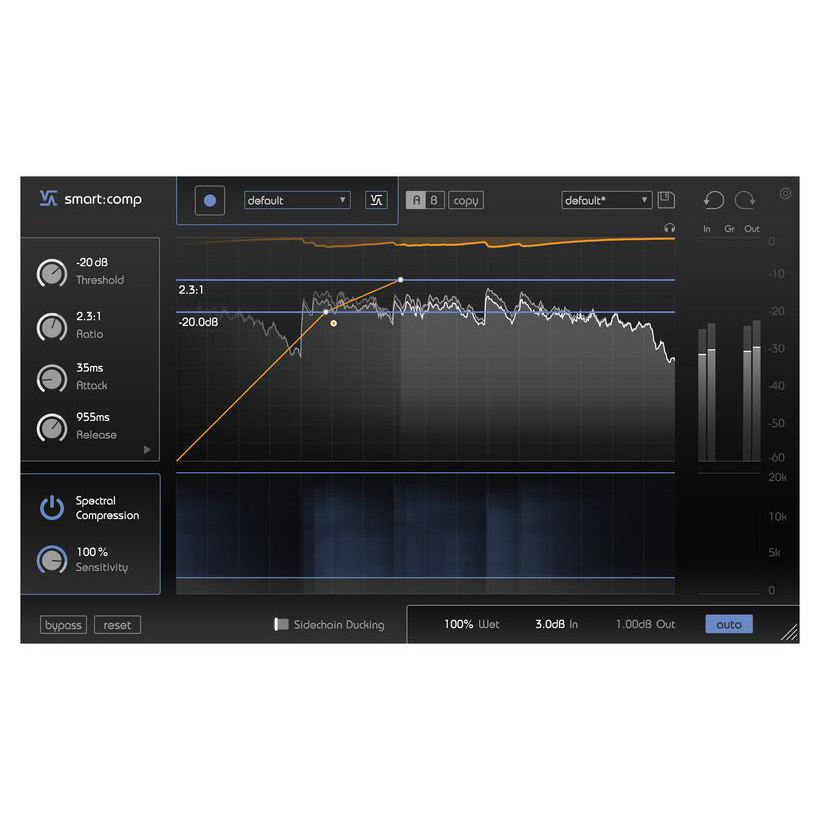This screenshot has height=820, width=820.
Task: Open the default profile dropdown
Action: pos(297,200)
